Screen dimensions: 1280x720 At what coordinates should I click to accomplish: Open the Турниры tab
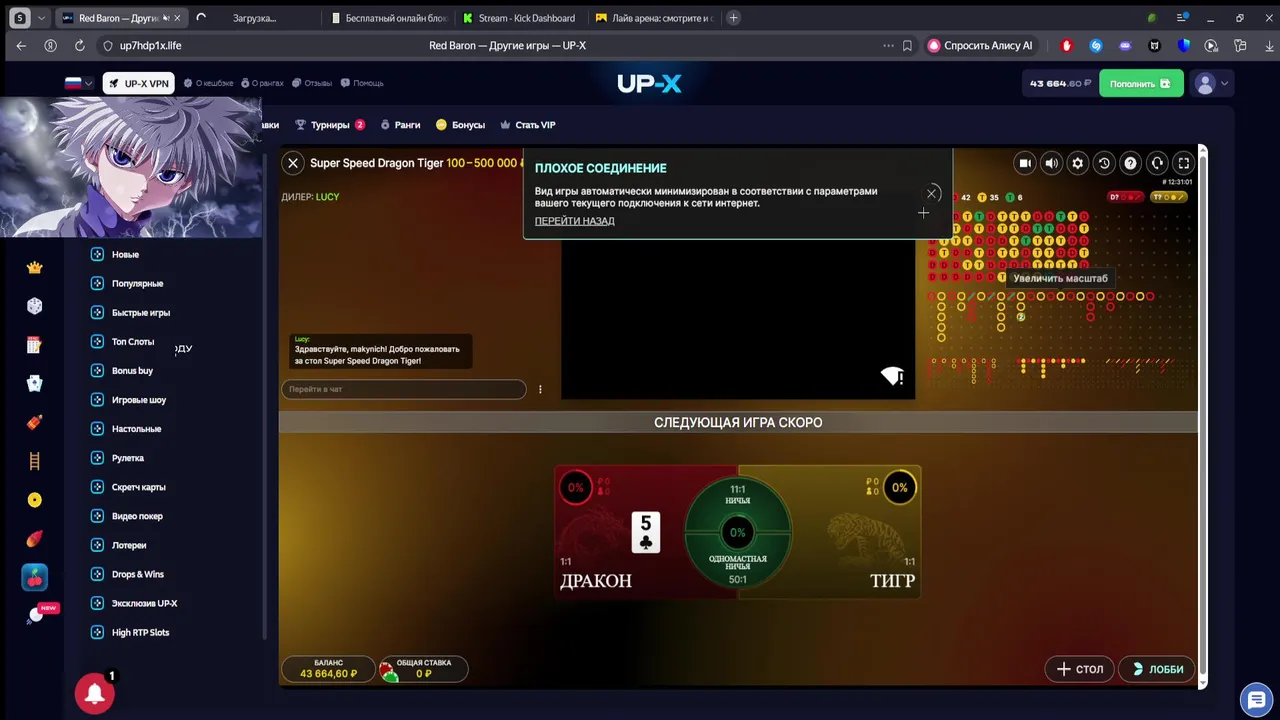[x=329, y=125]
